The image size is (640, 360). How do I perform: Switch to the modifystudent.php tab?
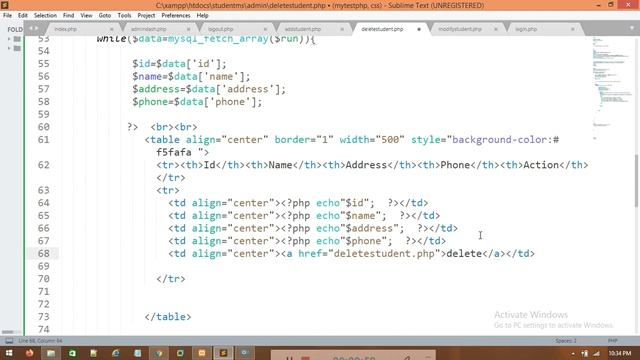pyautogui.click(x=460, y=29)
